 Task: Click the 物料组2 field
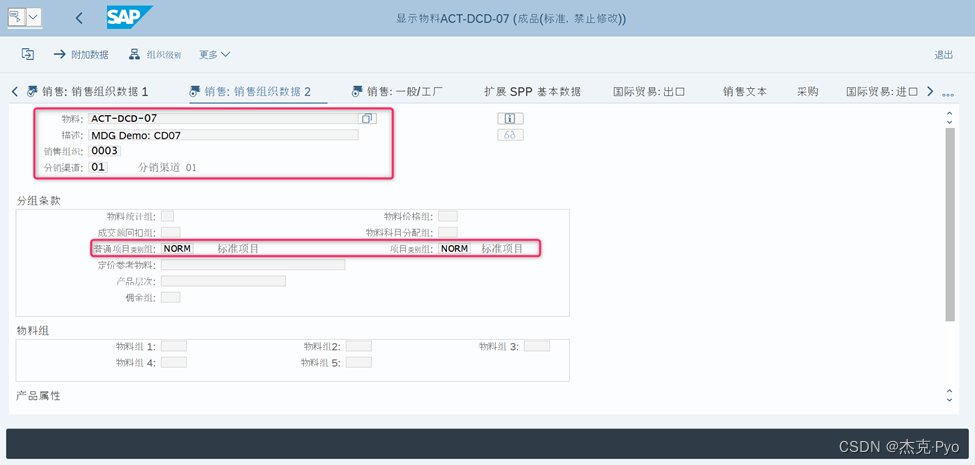[x=359, y=346]
